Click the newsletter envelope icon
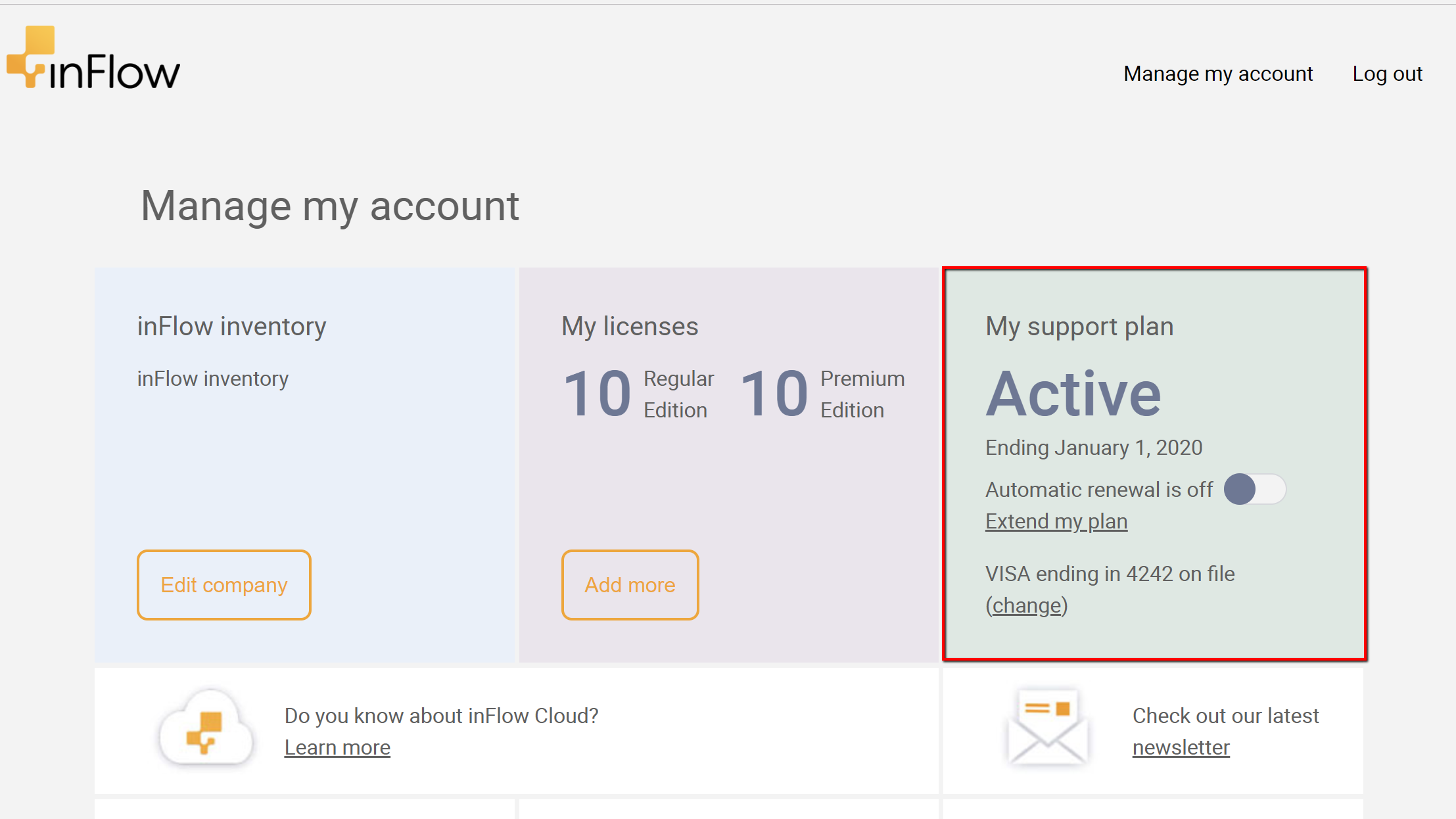 tap(1047, 727)
